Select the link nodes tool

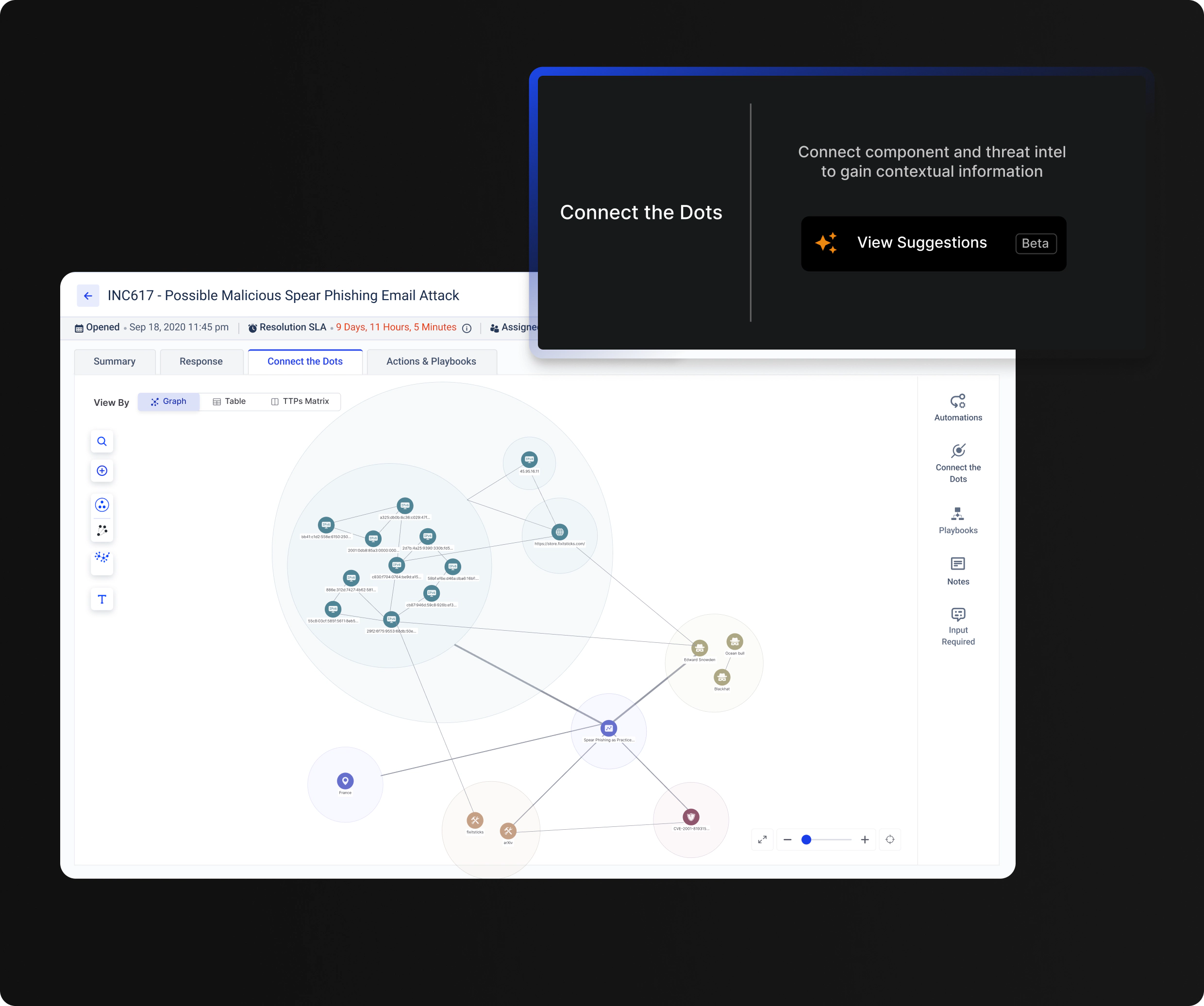pyautogui.click(x=101, y=530)
